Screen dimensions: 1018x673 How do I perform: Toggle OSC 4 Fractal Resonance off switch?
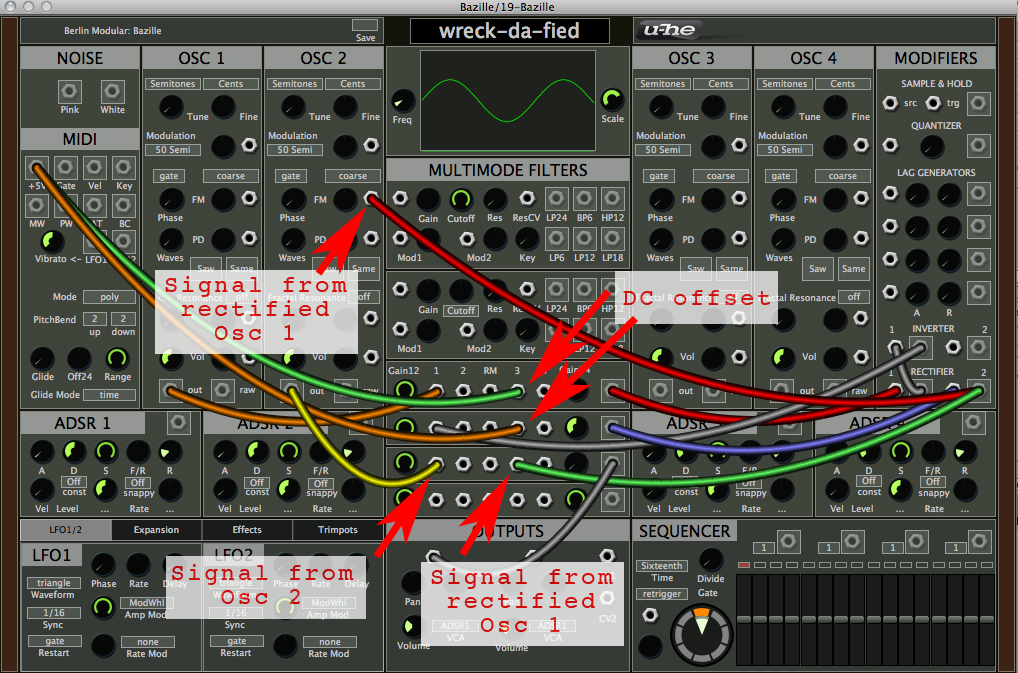point(854,297)
